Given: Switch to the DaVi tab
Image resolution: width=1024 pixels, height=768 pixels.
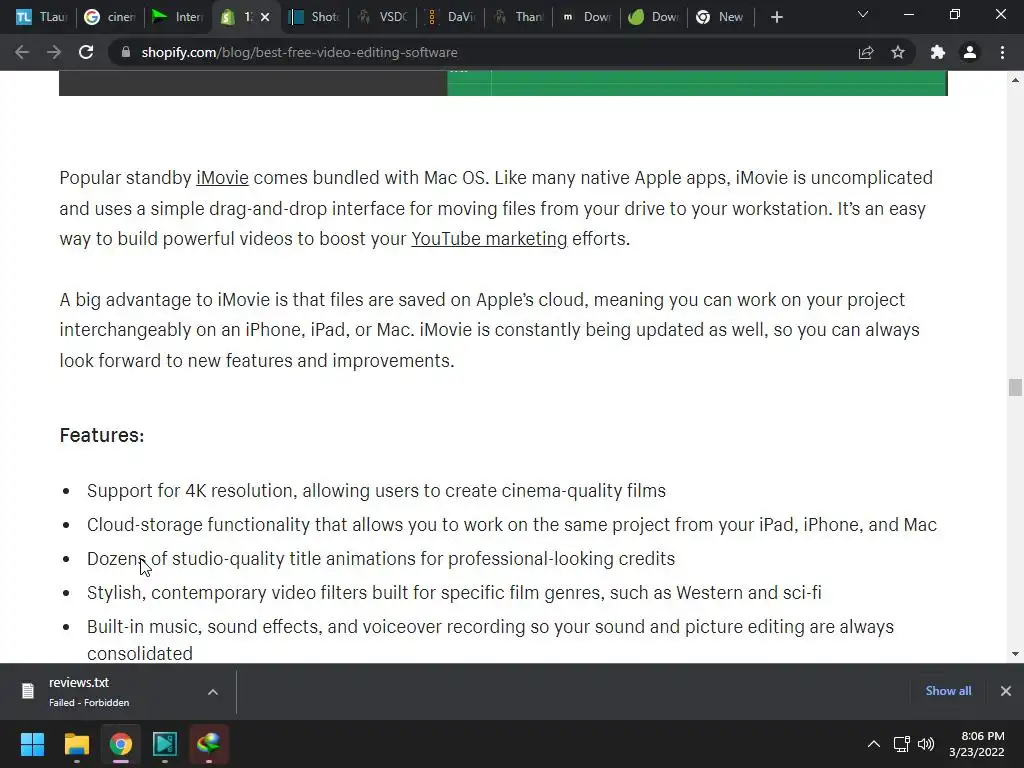Looking at the screenshot, I should tap(451, 17).
